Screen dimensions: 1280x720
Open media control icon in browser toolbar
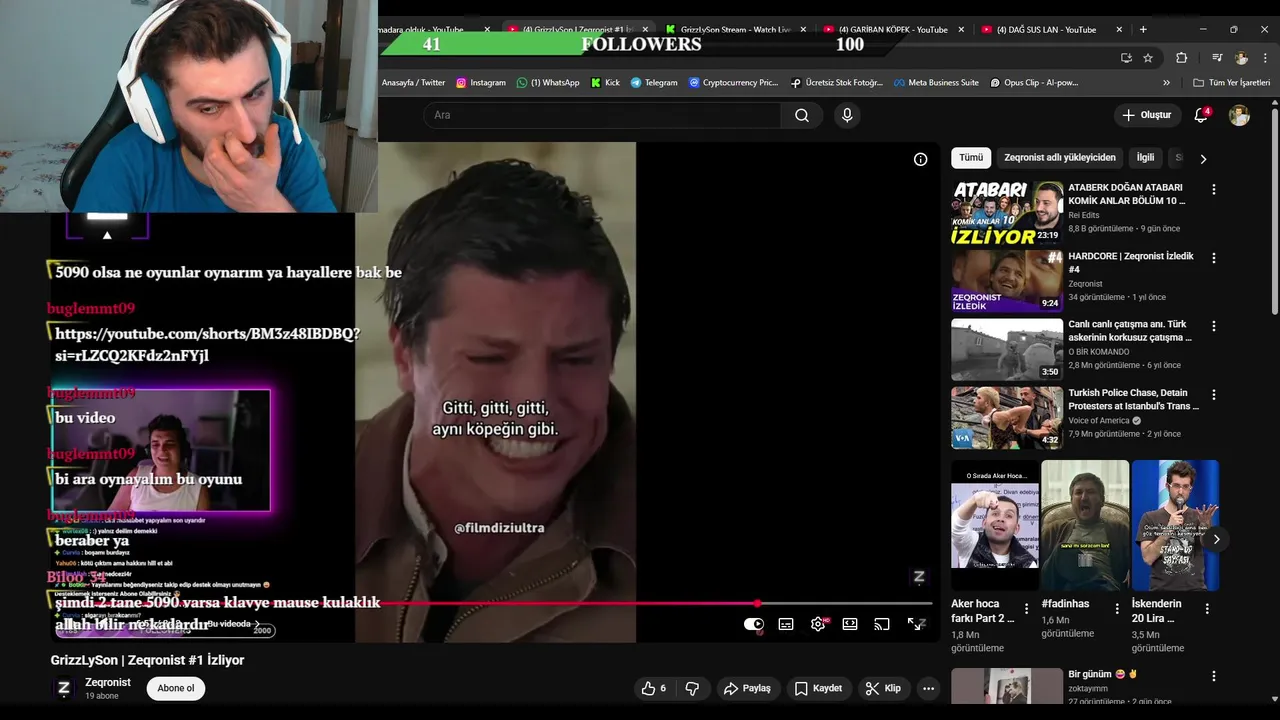(x=1217, y=58)
